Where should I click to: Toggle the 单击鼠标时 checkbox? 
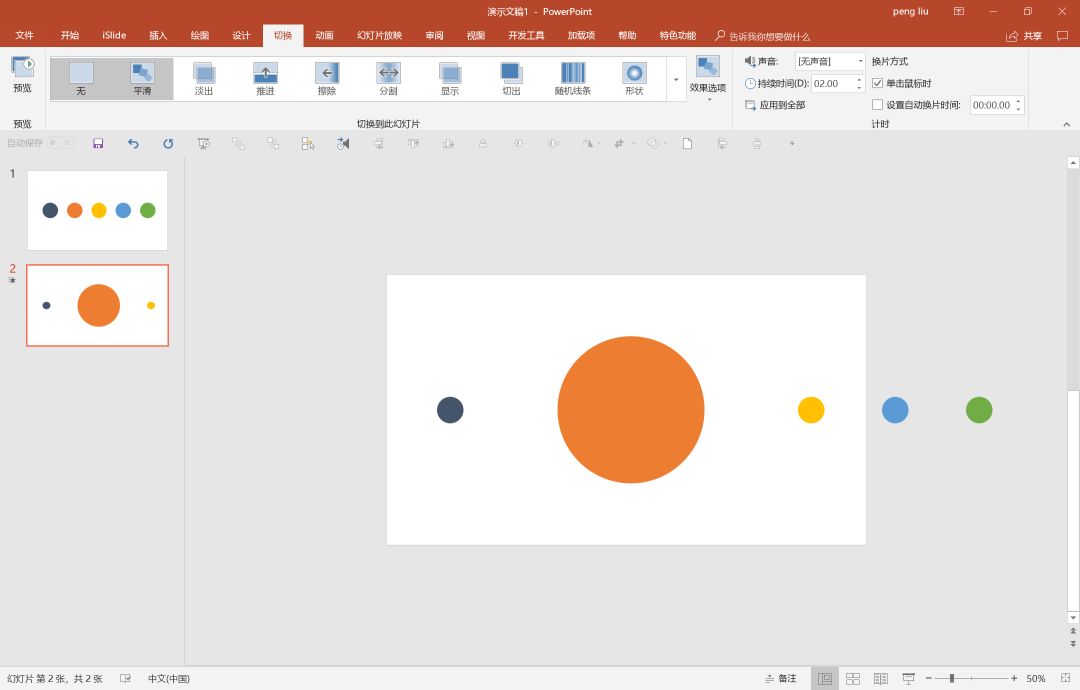click(878, 83)
